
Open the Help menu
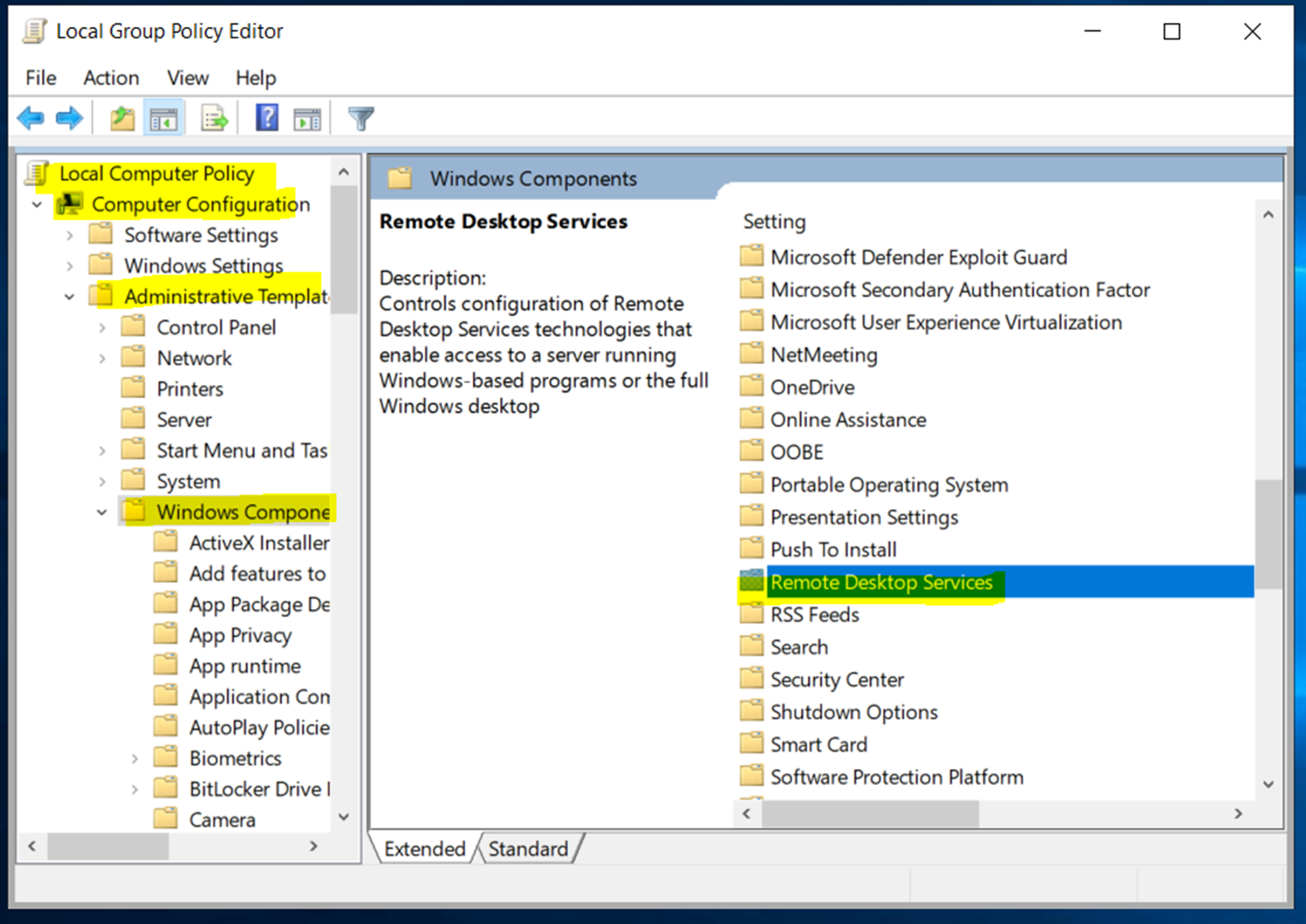tap(256, 78)
